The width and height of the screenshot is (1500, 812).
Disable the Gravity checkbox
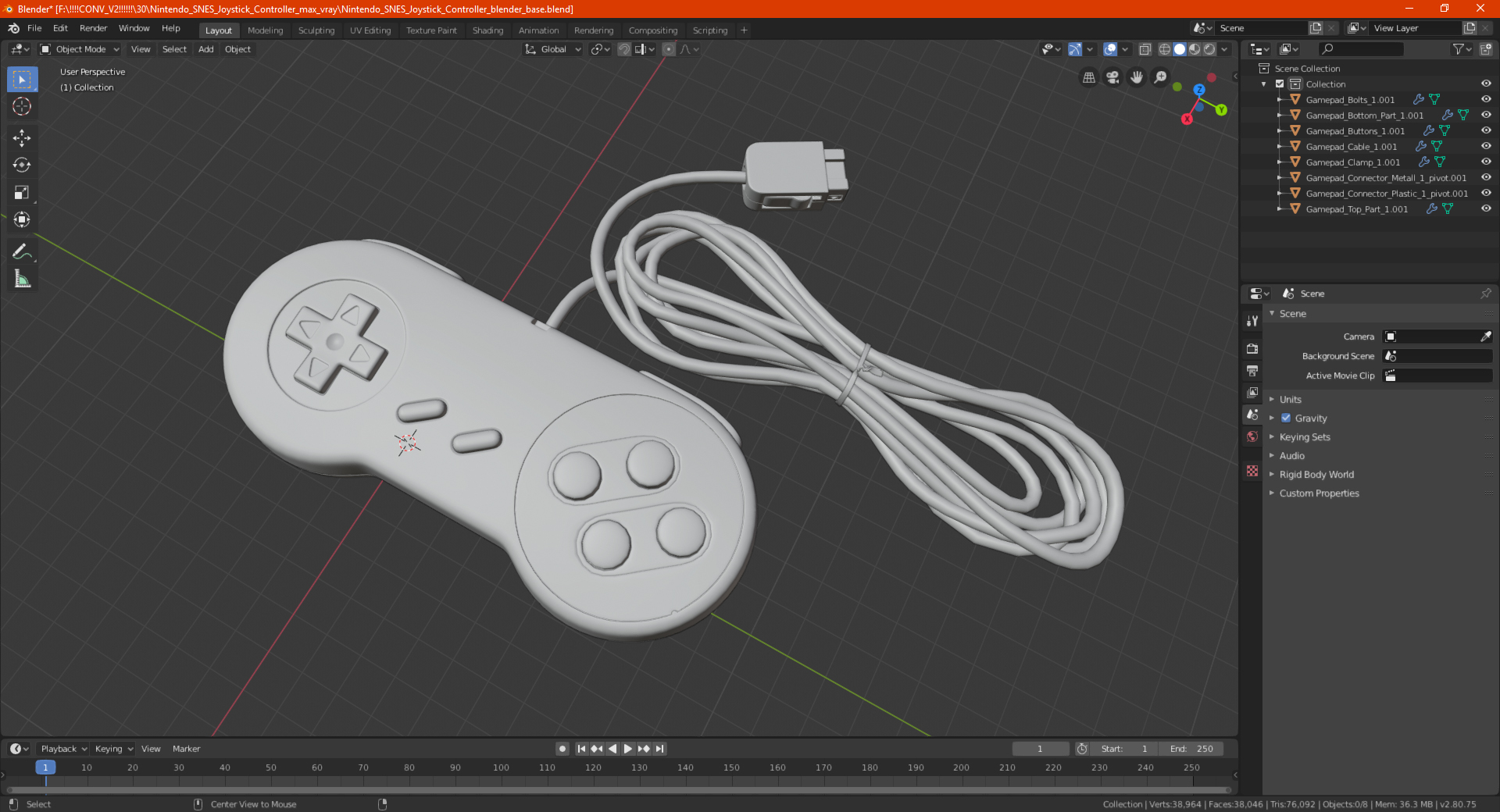(1286, 418)
